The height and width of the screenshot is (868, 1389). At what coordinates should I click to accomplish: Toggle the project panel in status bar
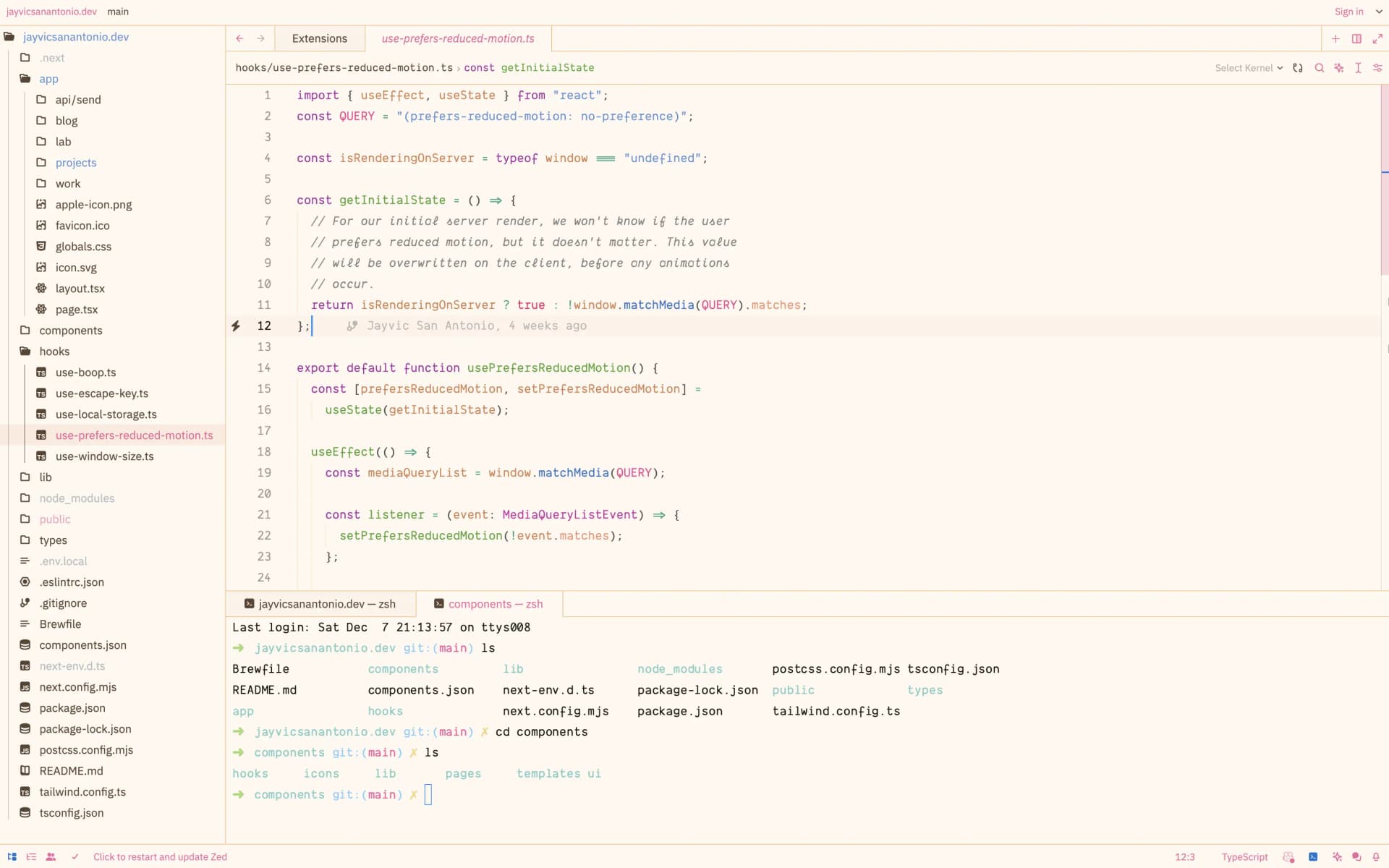tap(12, 856)
